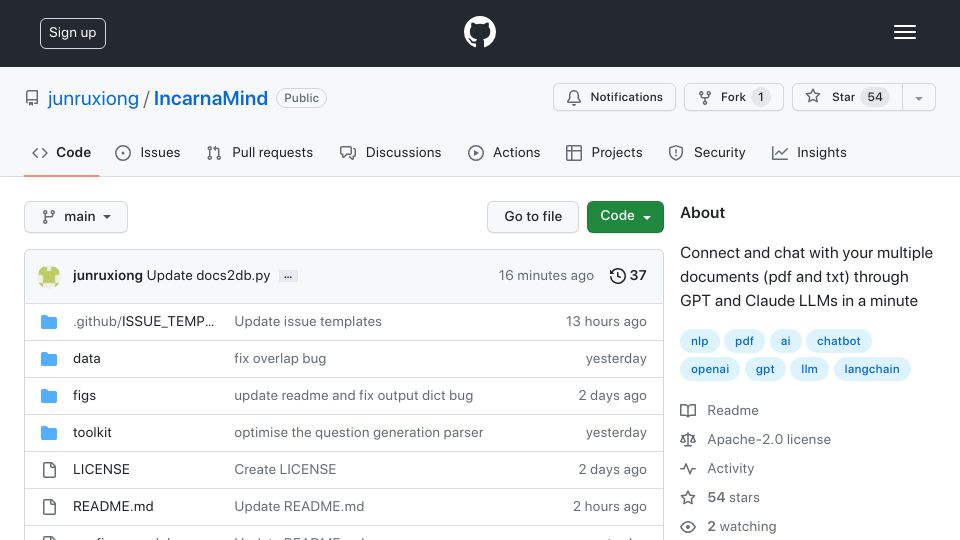Select the chatbot topic tag
The image size is (960, 540).
point(839,341)
